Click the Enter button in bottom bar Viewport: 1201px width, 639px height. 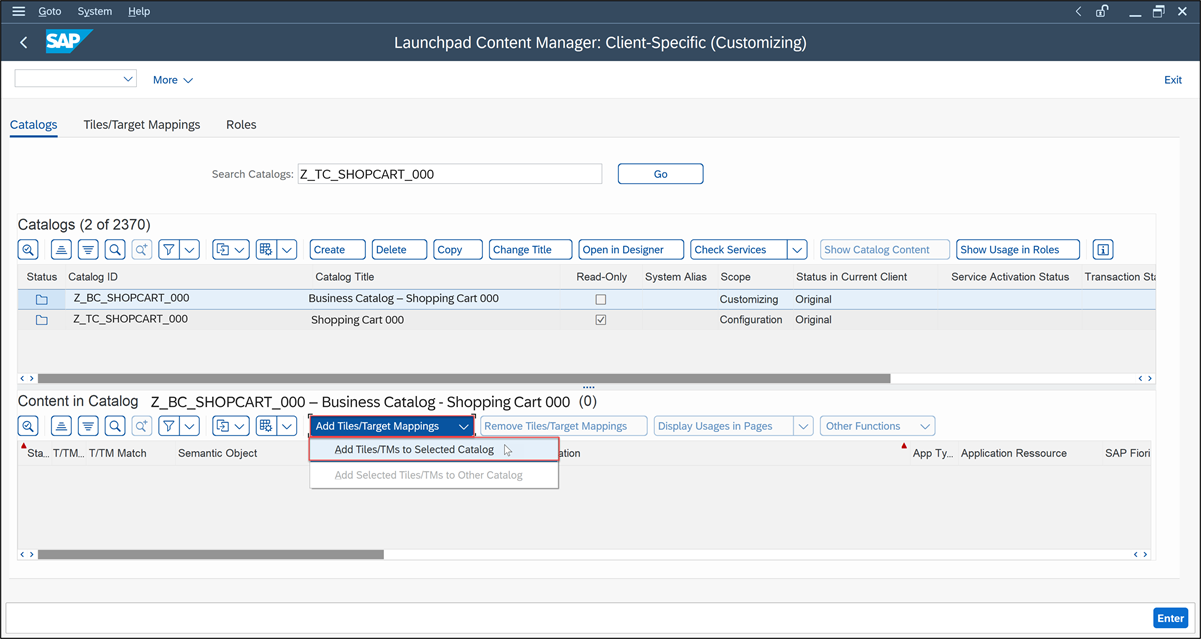click(x=1170, y=618)
